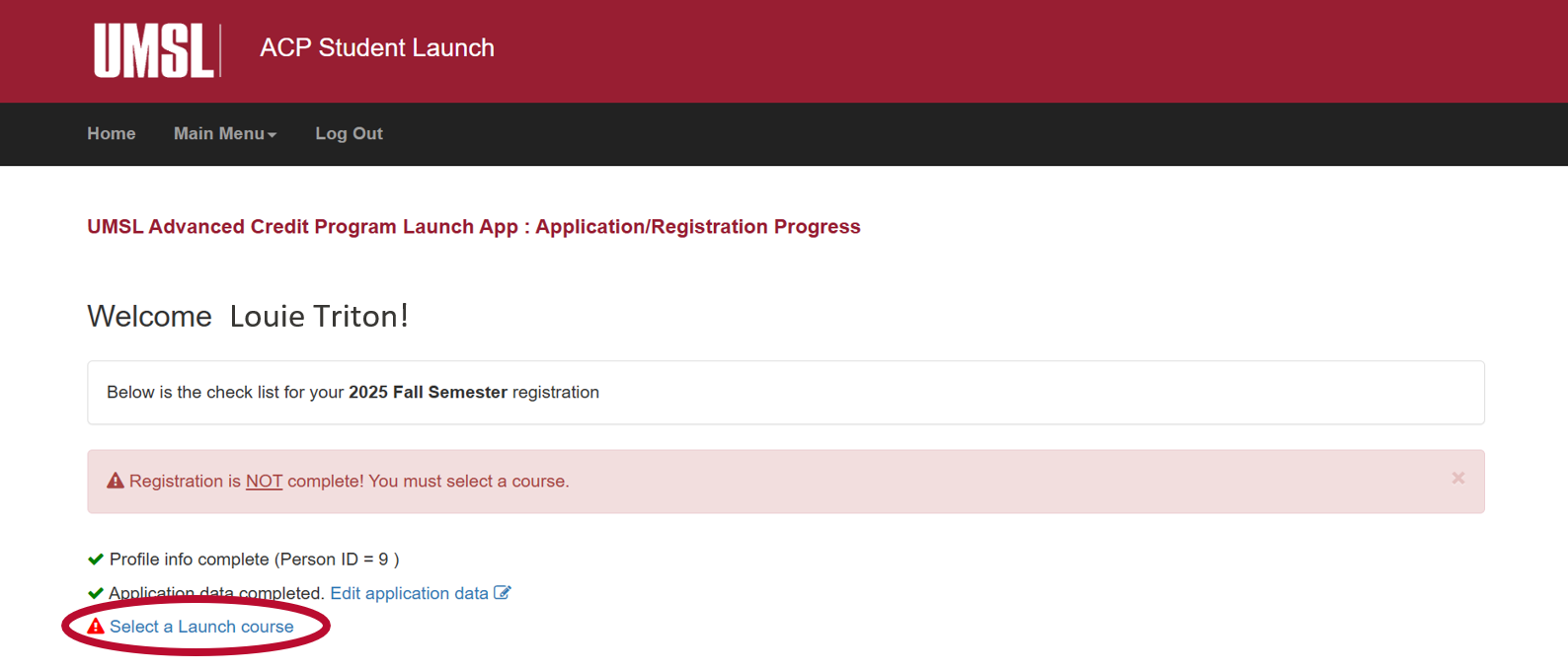Click the 2025 Fall Semester text
The image size is (1568, 672).
[428, 392]
